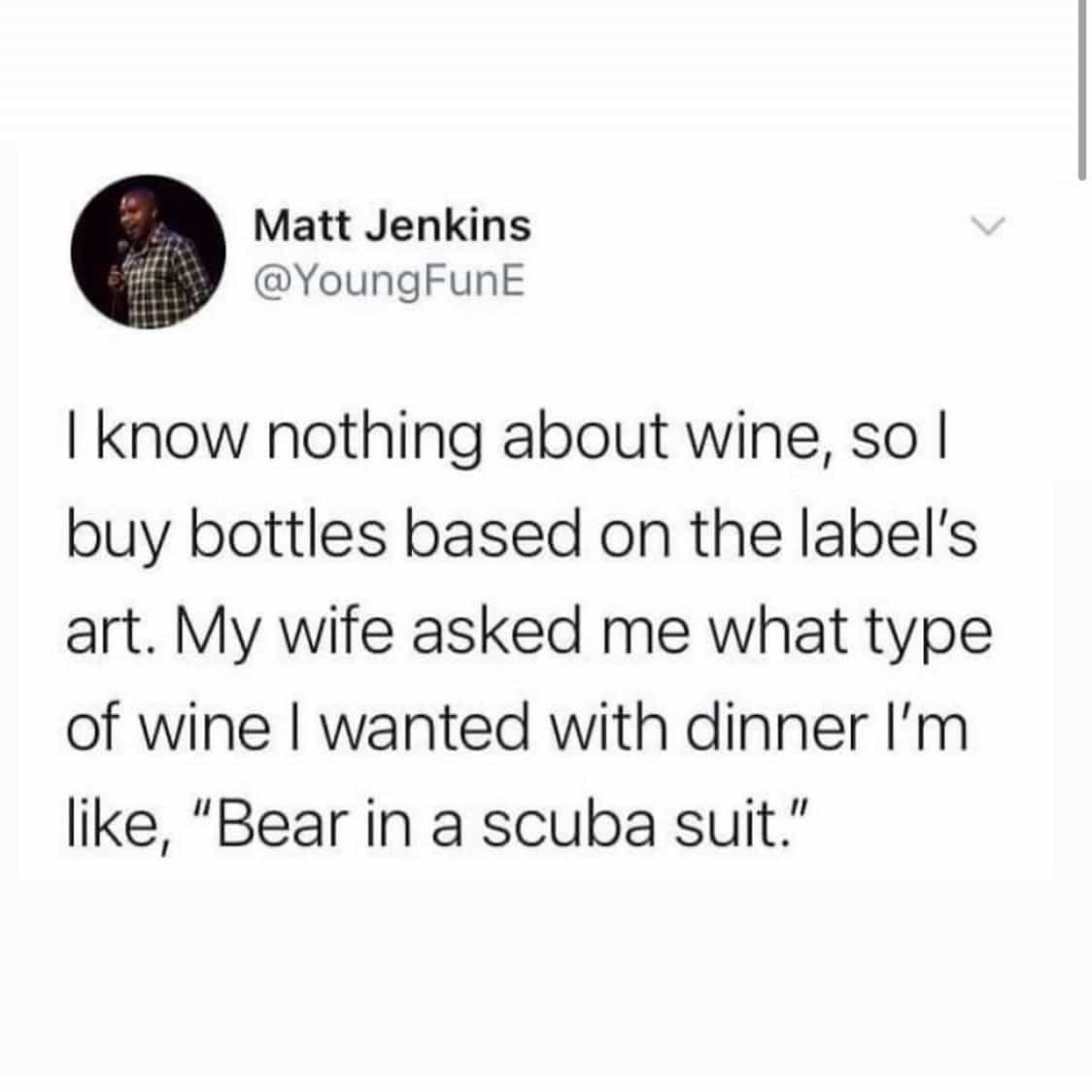Open the @YoungFunE handle link

(x=390, y=283)
